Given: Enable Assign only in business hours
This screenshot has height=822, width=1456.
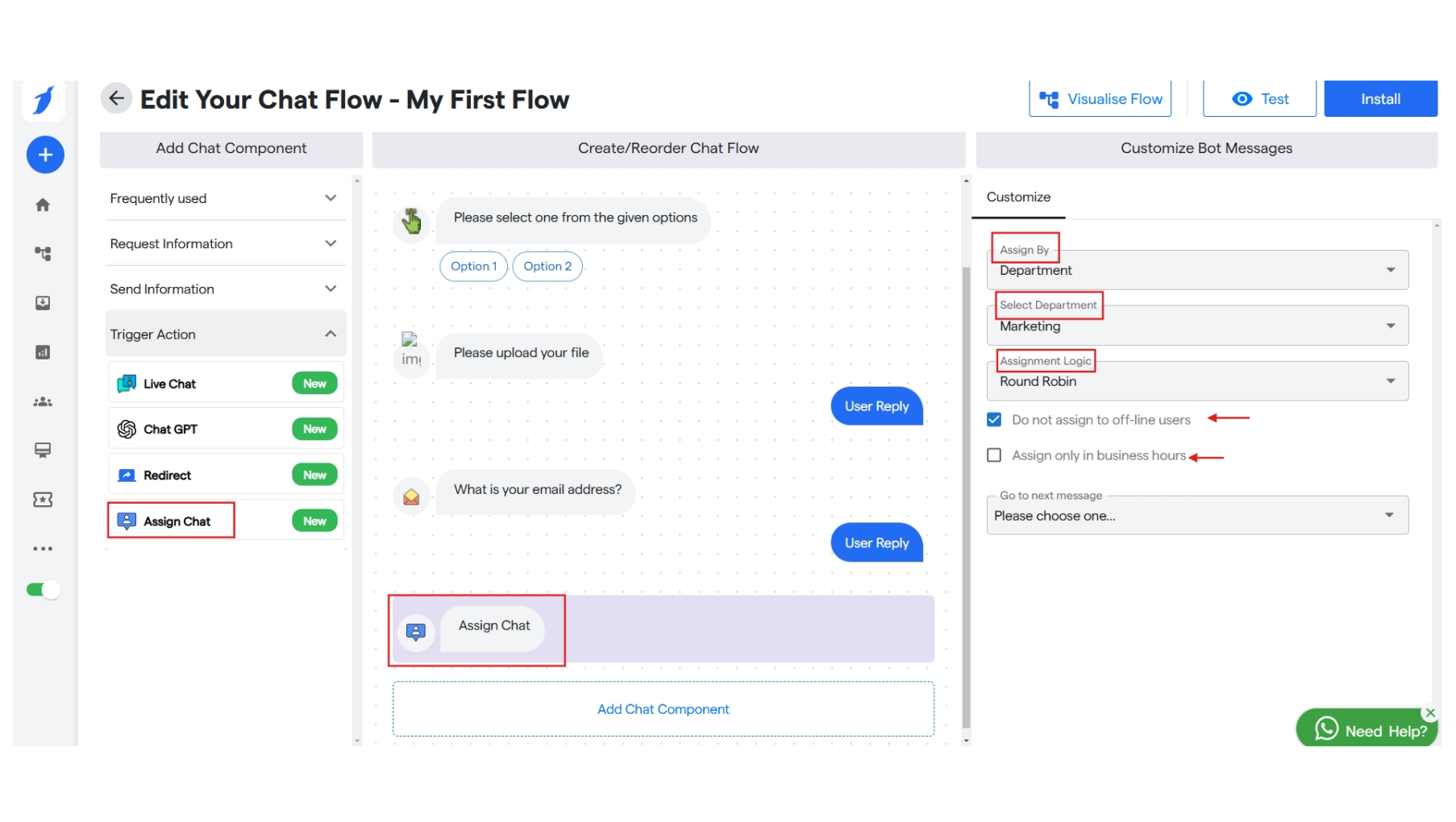Looking at the screenshot, I should click(994, 455).
